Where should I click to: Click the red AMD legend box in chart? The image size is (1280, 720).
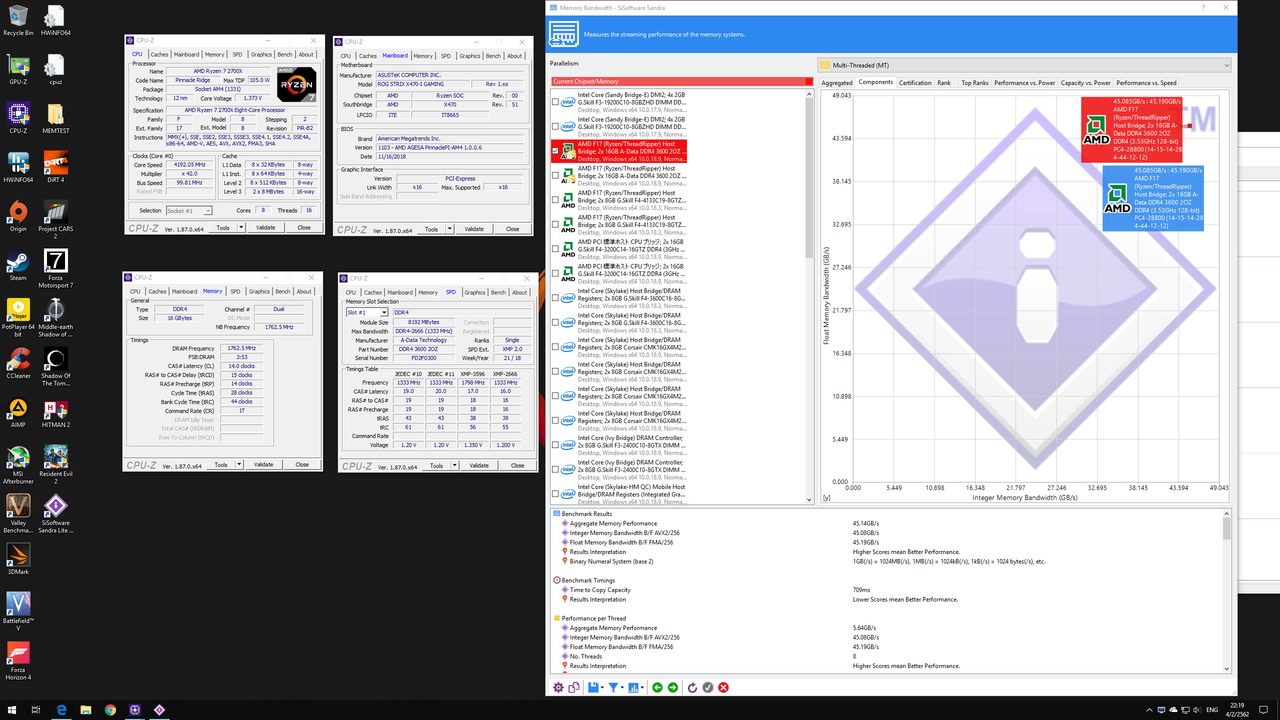(1132, 129)
